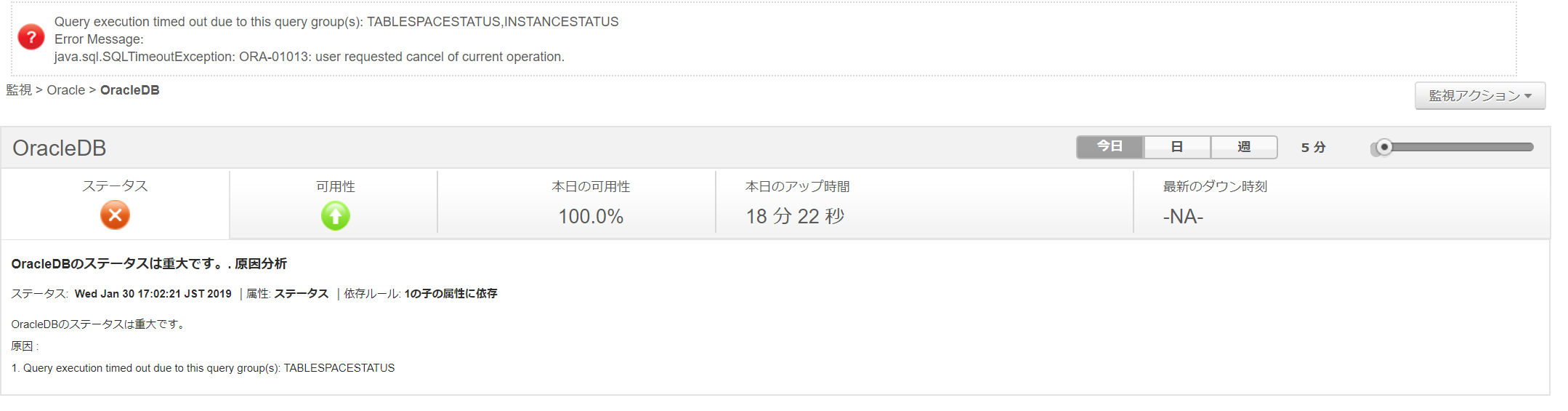Click the red question mark error icon
Screen dimensions: 1568x411
click(31, 37)
